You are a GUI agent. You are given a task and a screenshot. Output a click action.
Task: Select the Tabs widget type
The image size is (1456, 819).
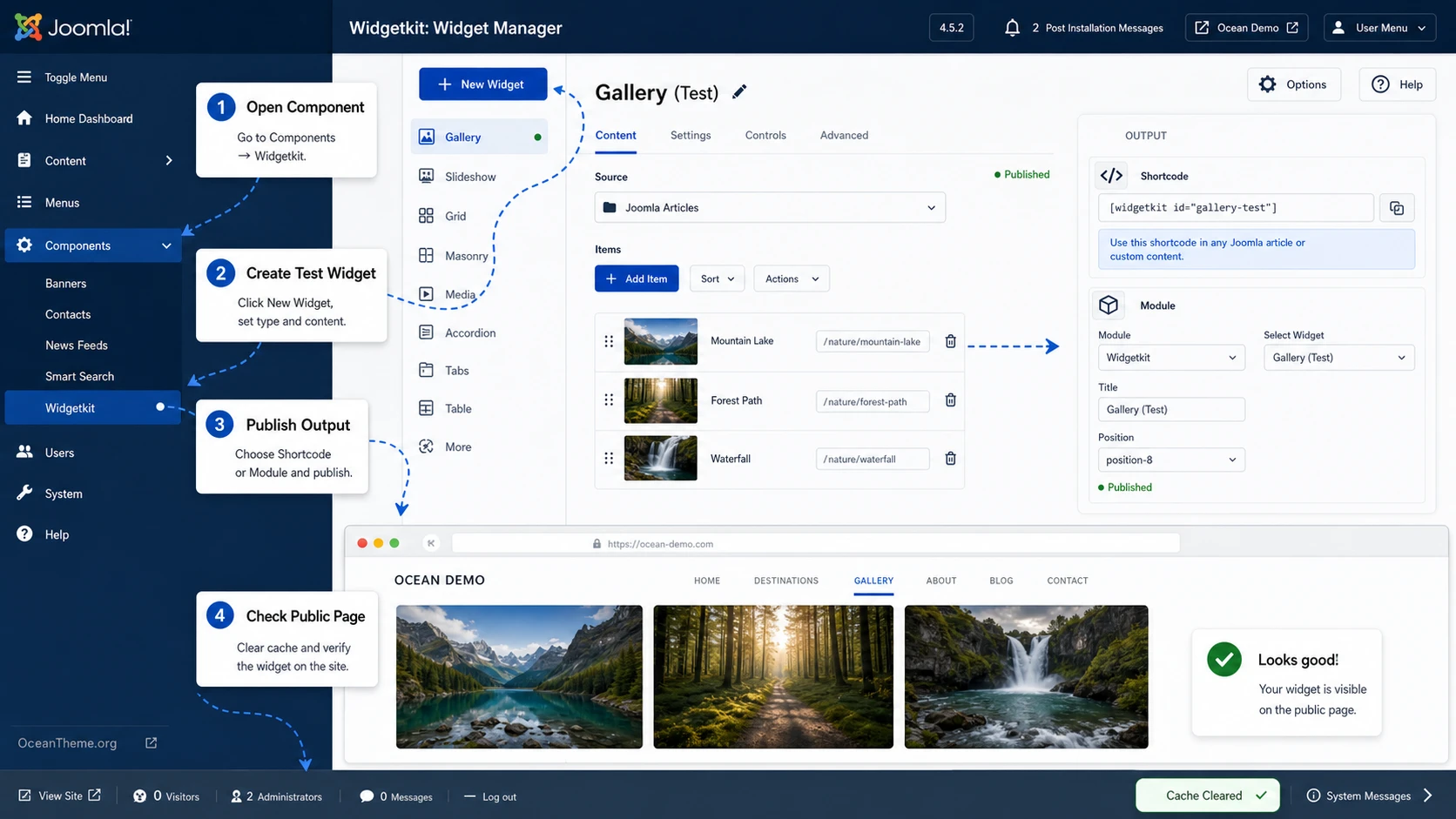tap(444, 371)
